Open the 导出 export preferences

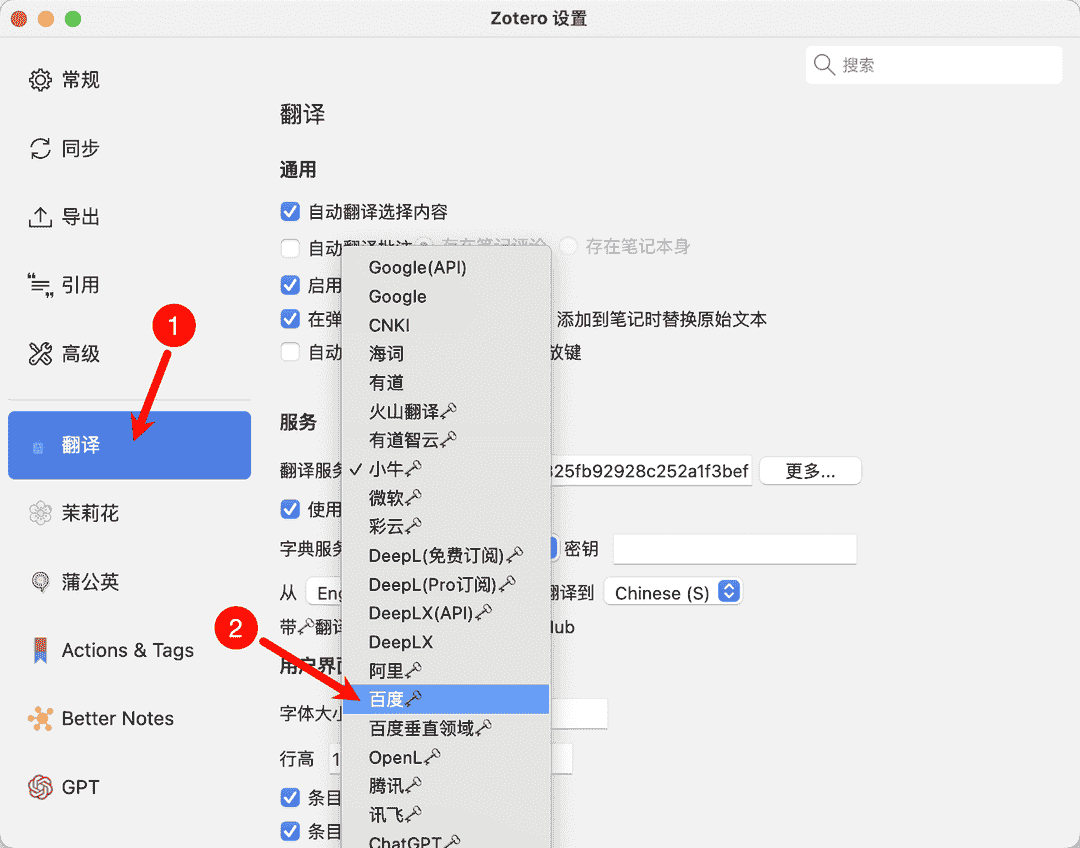64,216
